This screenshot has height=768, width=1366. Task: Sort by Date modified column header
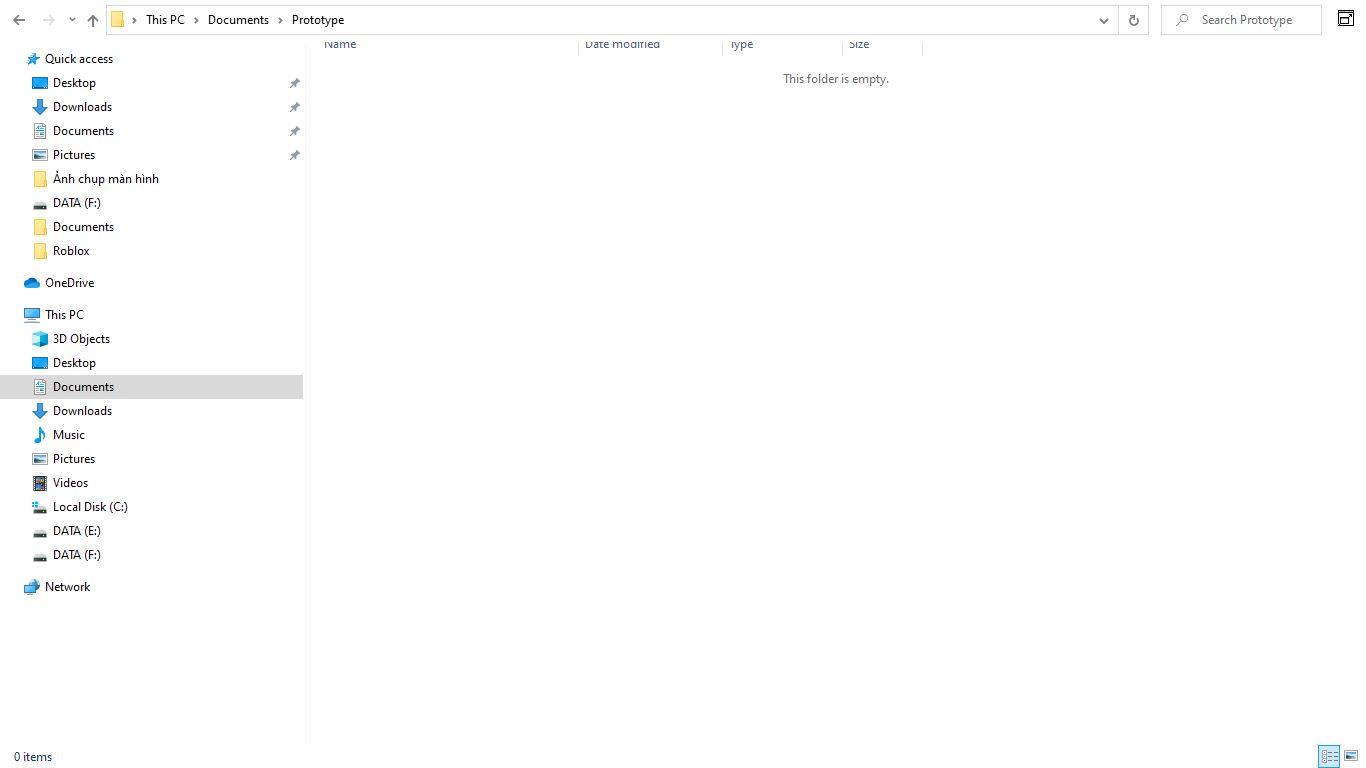point(622,44)
